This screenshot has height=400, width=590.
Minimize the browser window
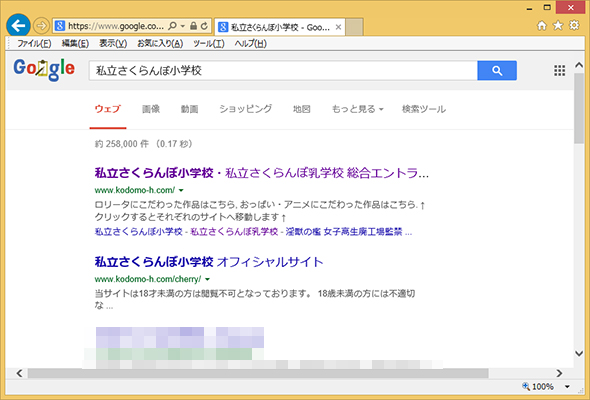530,8
